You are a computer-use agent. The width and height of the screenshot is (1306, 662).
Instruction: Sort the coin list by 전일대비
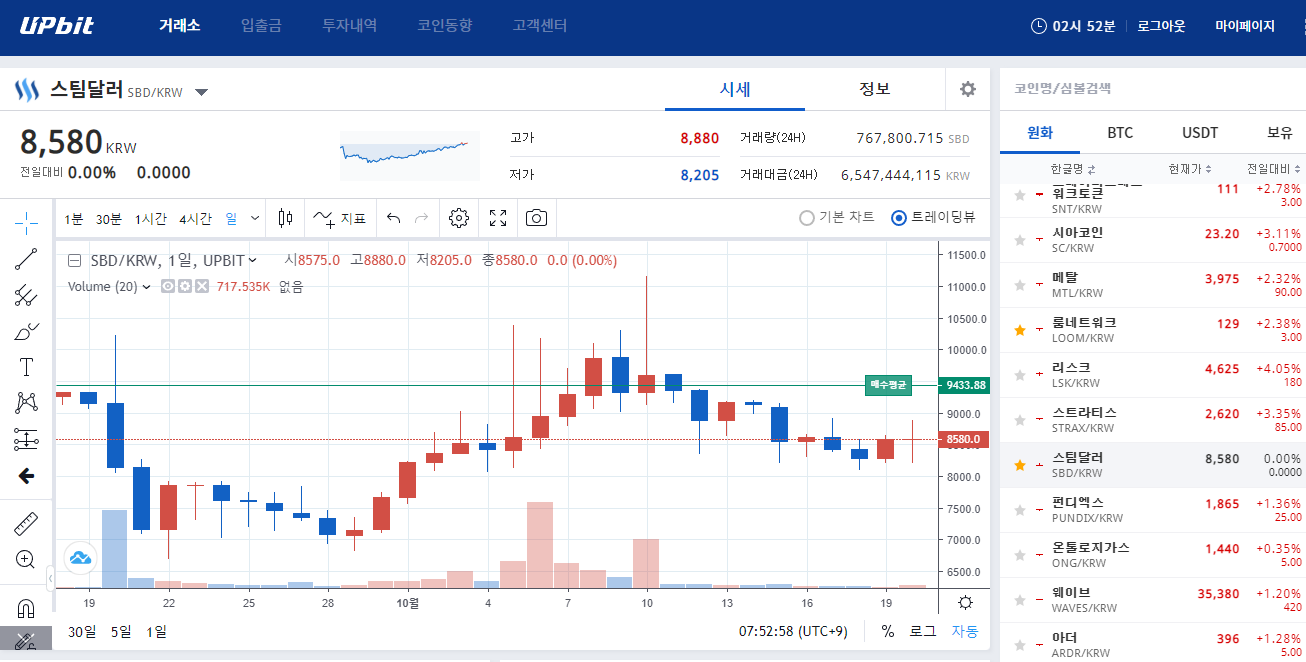(1274, 168)
